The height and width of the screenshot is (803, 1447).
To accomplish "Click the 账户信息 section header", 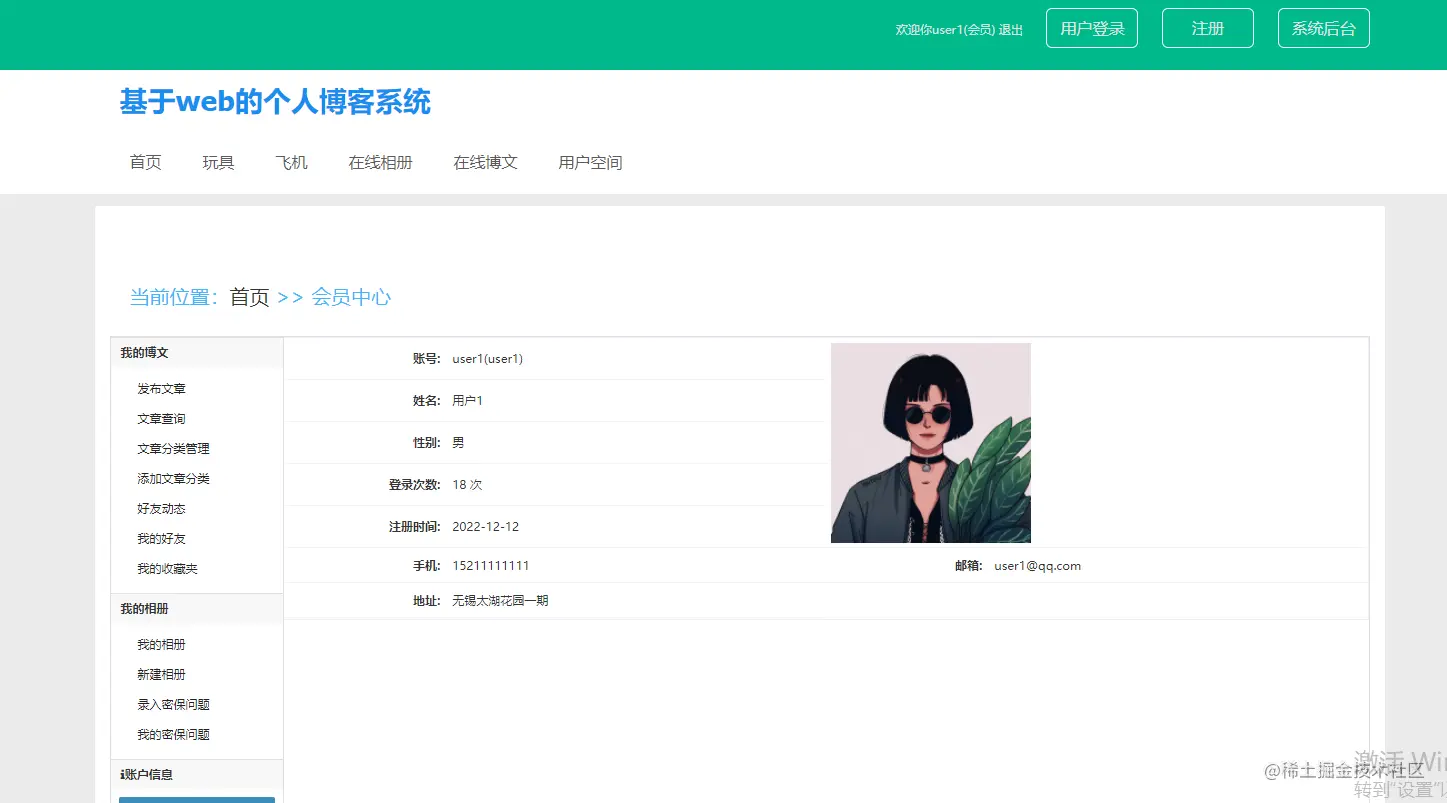I will [x=197, y=775].
